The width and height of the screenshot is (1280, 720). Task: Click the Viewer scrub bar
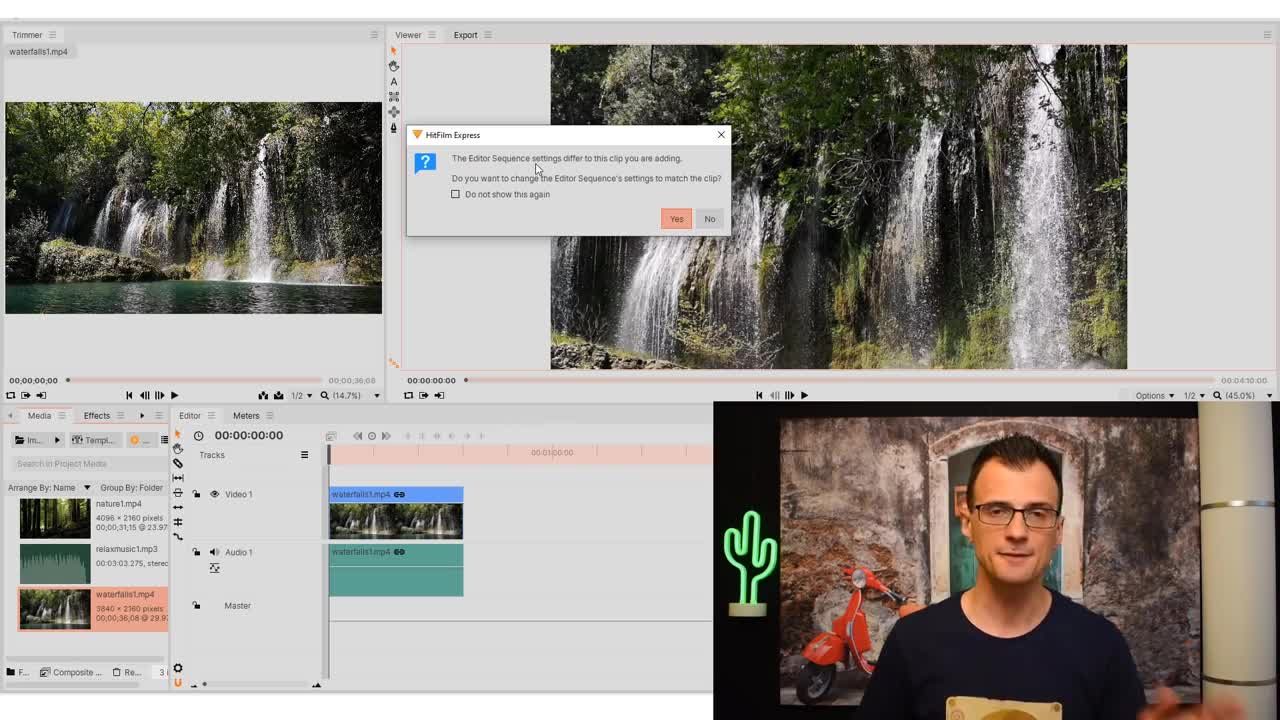point(840,380)
